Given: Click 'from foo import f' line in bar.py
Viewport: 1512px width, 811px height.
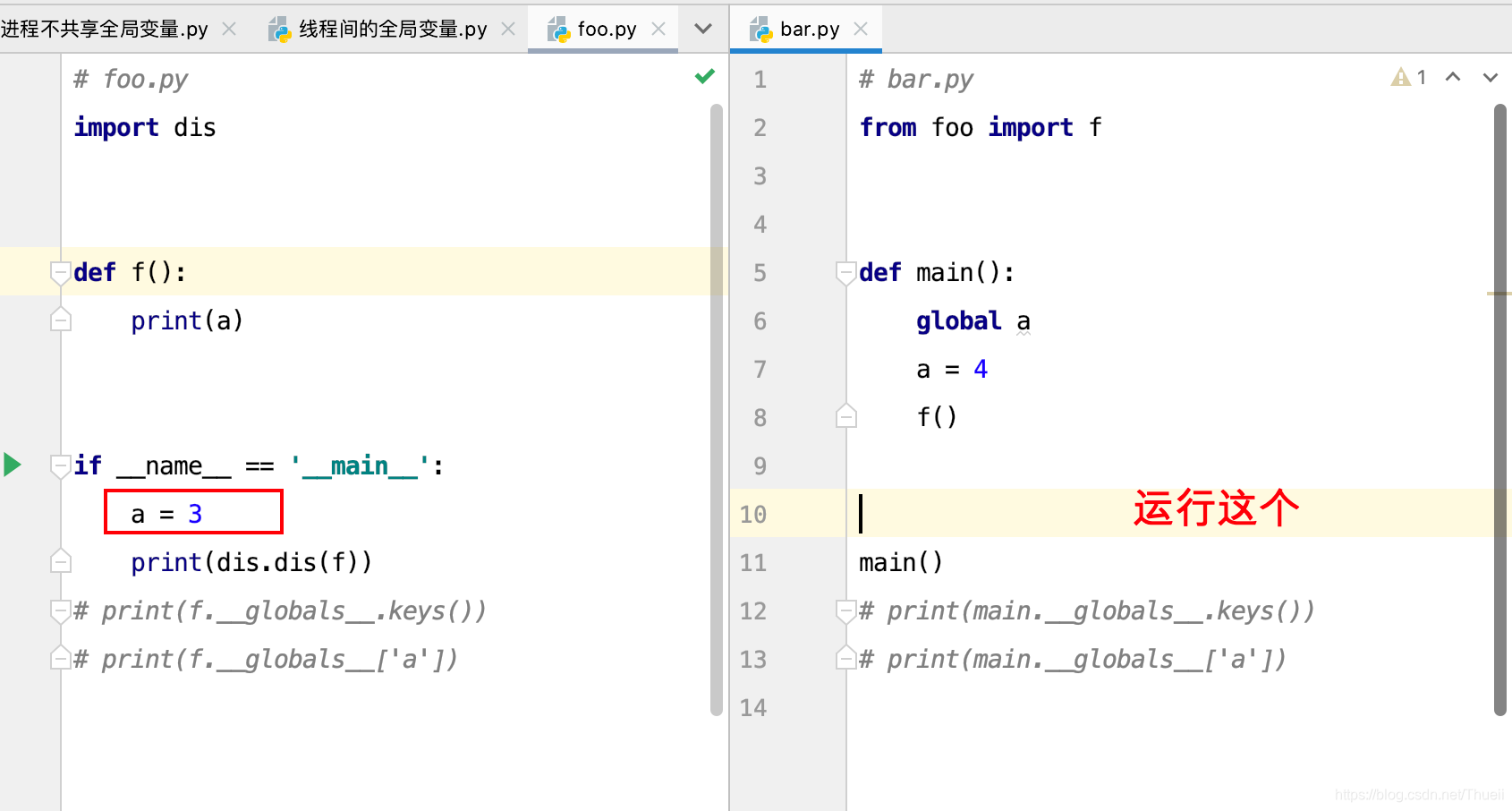Looking at the screenshot, I should [981, 127].
